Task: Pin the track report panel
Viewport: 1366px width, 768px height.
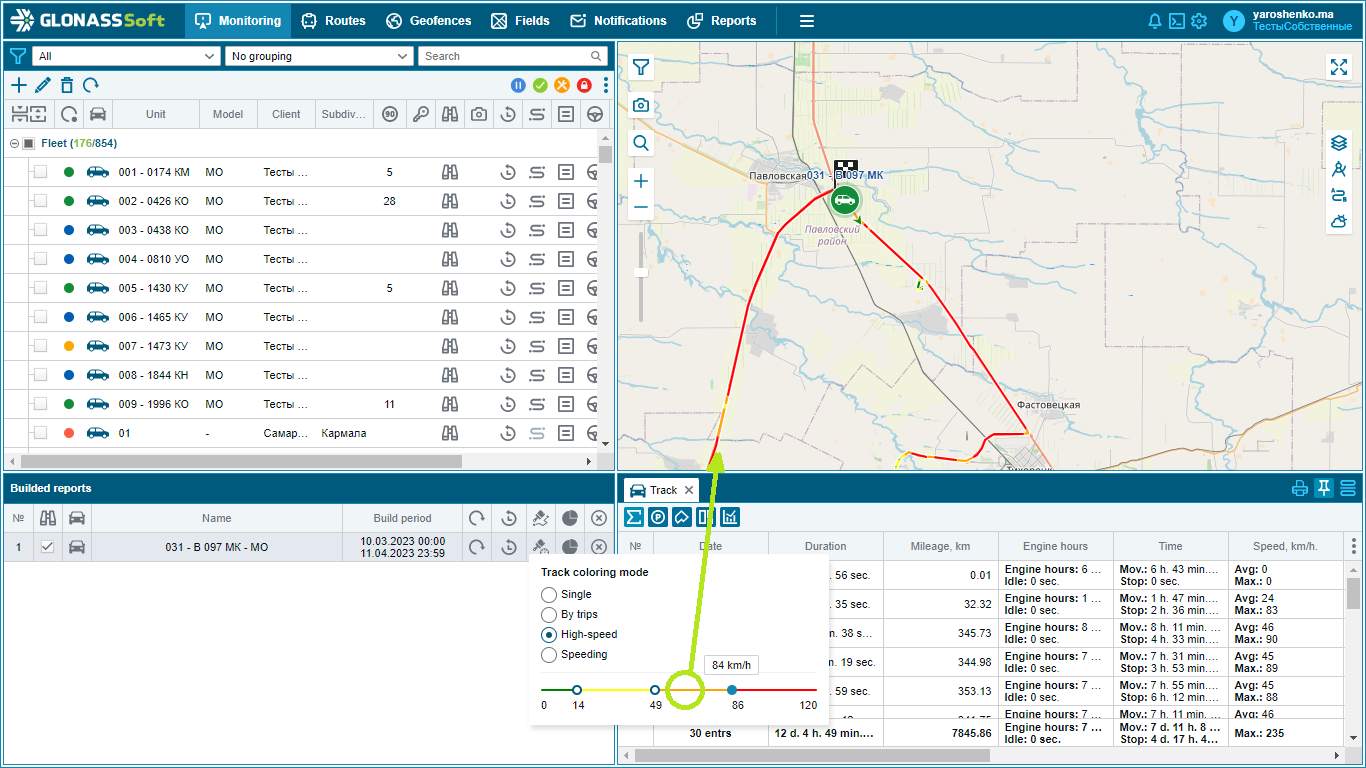Action: 1324,488
